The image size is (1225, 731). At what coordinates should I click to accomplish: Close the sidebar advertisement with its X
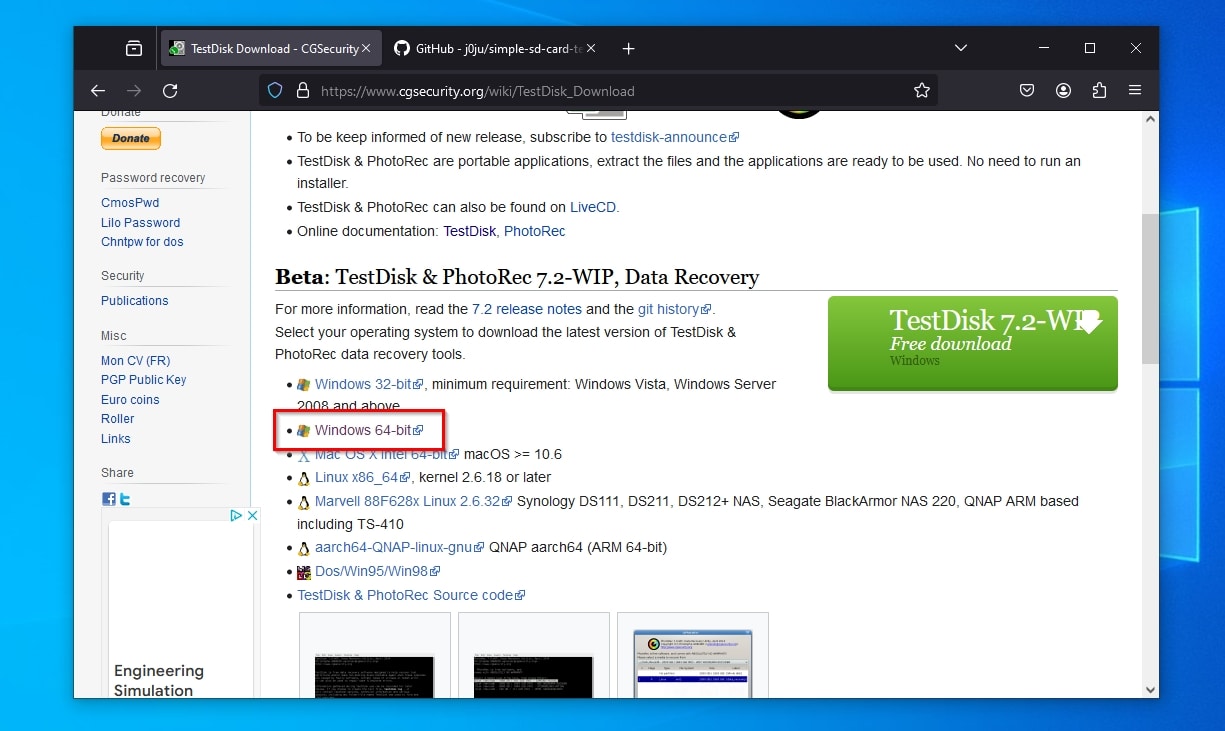click(x=253, y=516)
